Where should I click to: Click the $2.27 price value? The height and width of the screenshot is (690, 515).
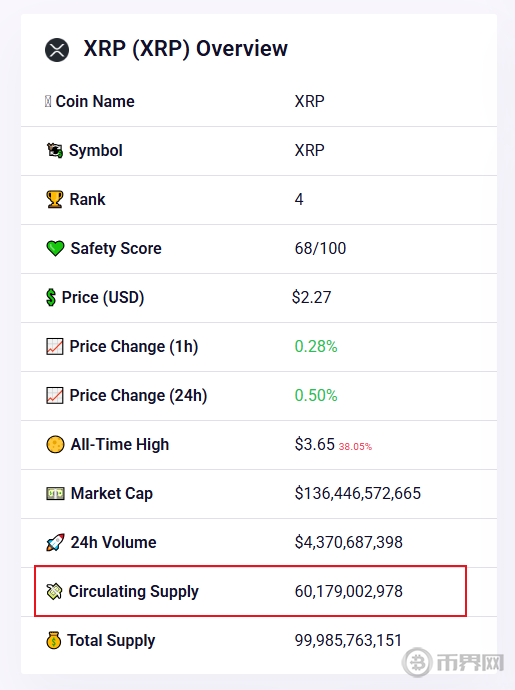[x=311, y=297]
